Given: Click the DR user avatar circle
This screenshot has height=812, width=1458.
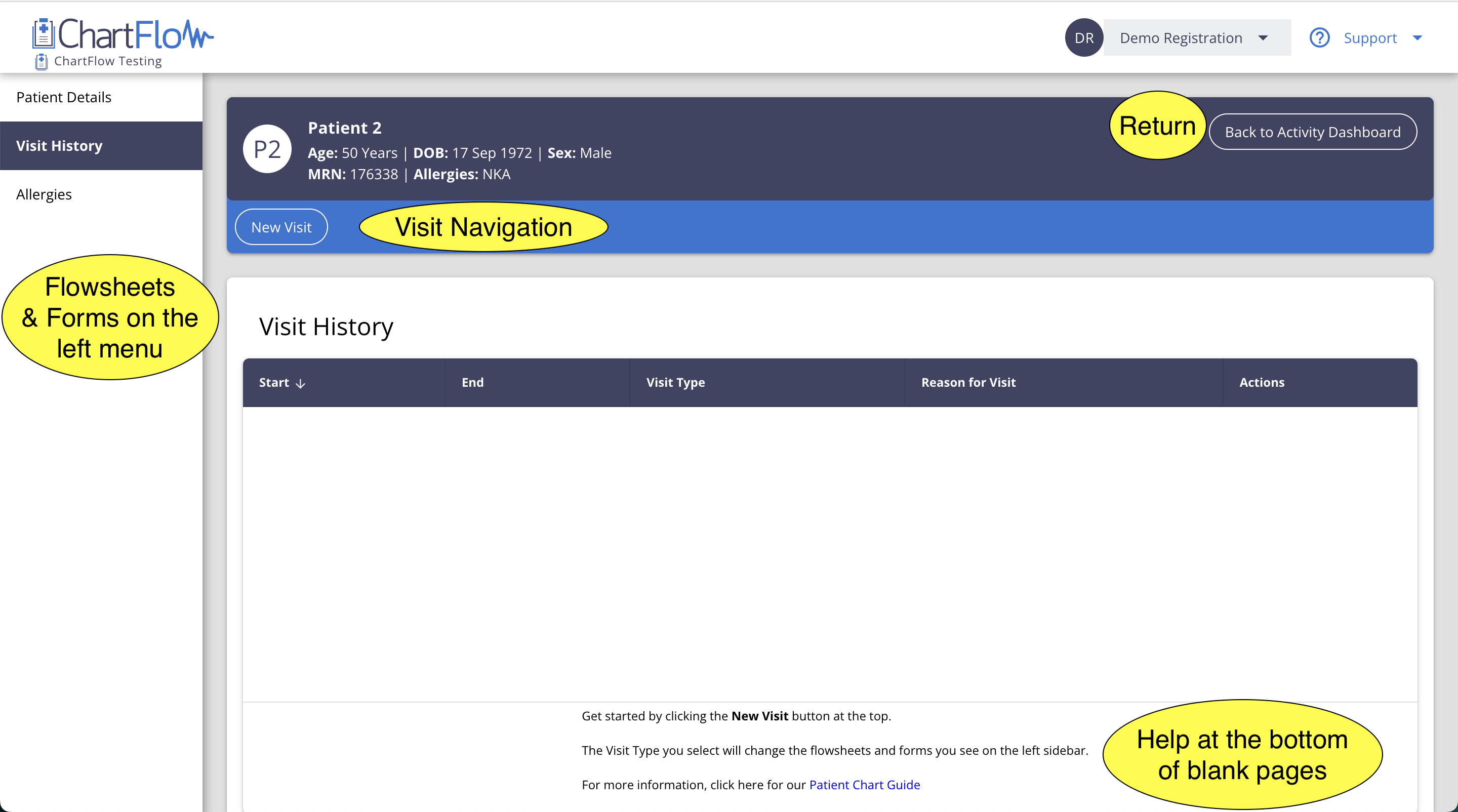Looking at the screenshot, I should tap(1083, 38).
